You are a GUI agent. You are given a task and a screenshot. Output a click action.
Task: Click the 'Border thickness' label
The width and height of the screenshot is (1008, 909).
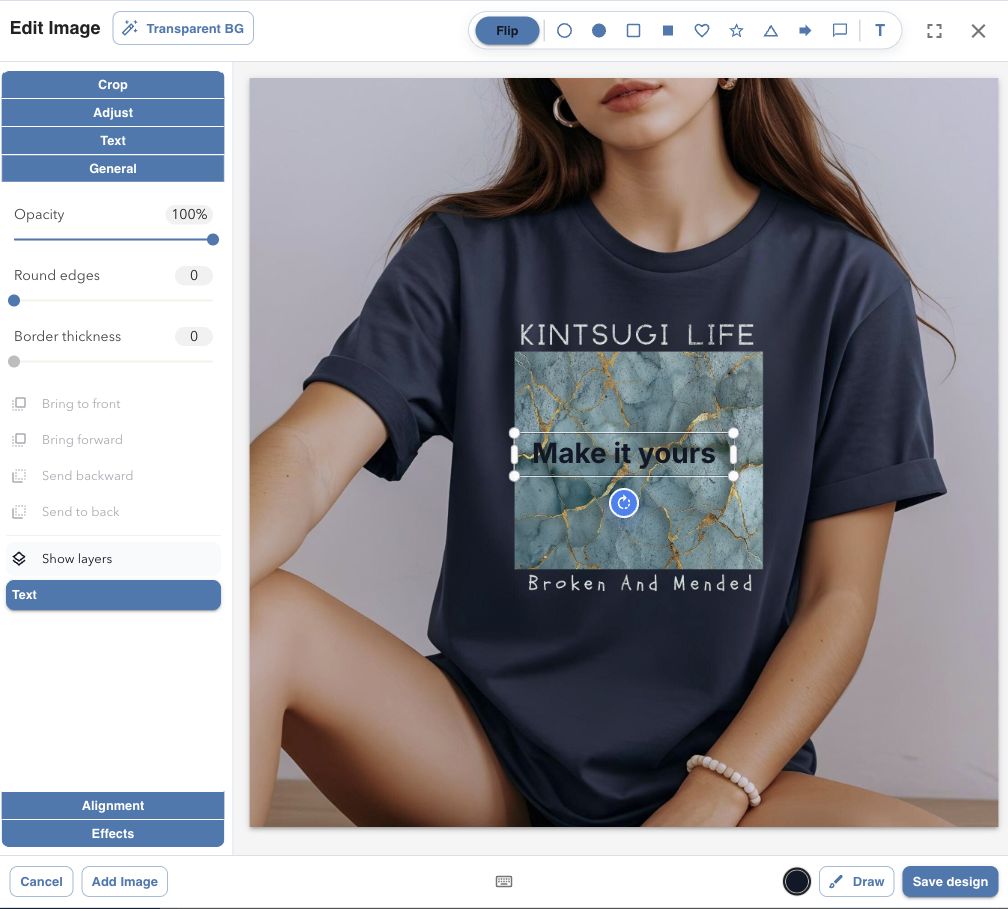(68, 336)
